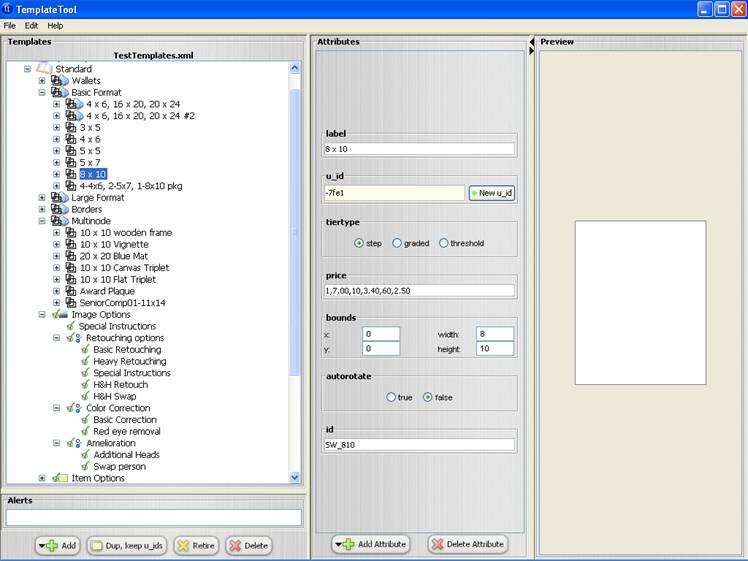
Task: Open the File menu
Action: pyautogui.click(x=10, y=26)
